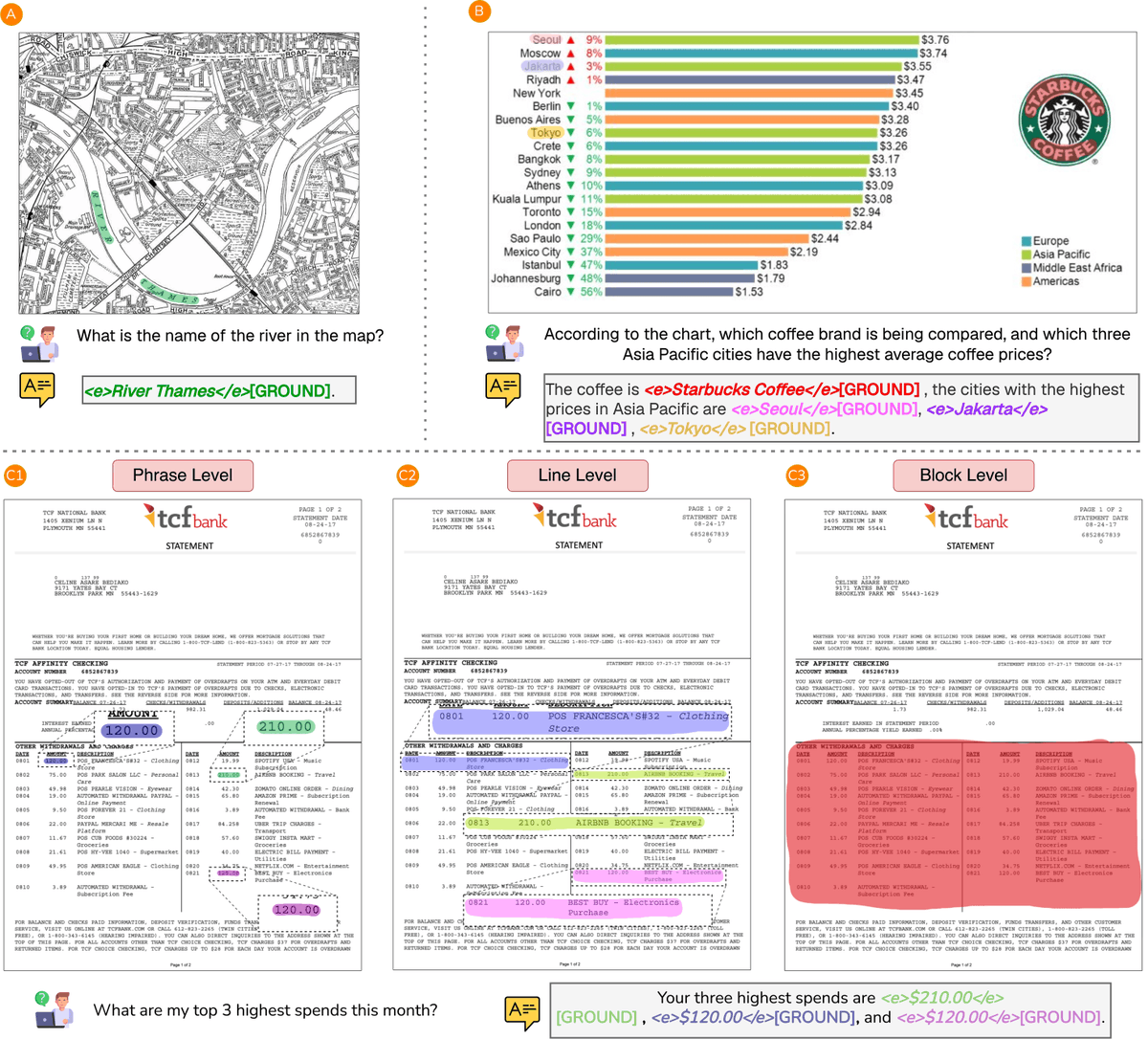The height and width of the screenshot is (1039, 1148).
Task: Click the $3.76 value at the Seoul bar
Action: point(935,40)
